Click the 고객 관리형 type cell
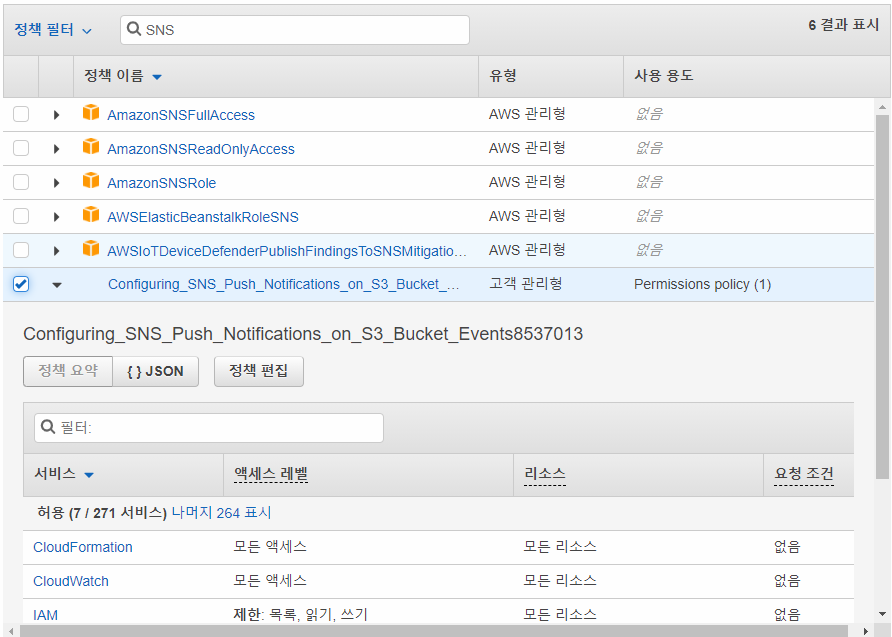 tap(526, 284)
